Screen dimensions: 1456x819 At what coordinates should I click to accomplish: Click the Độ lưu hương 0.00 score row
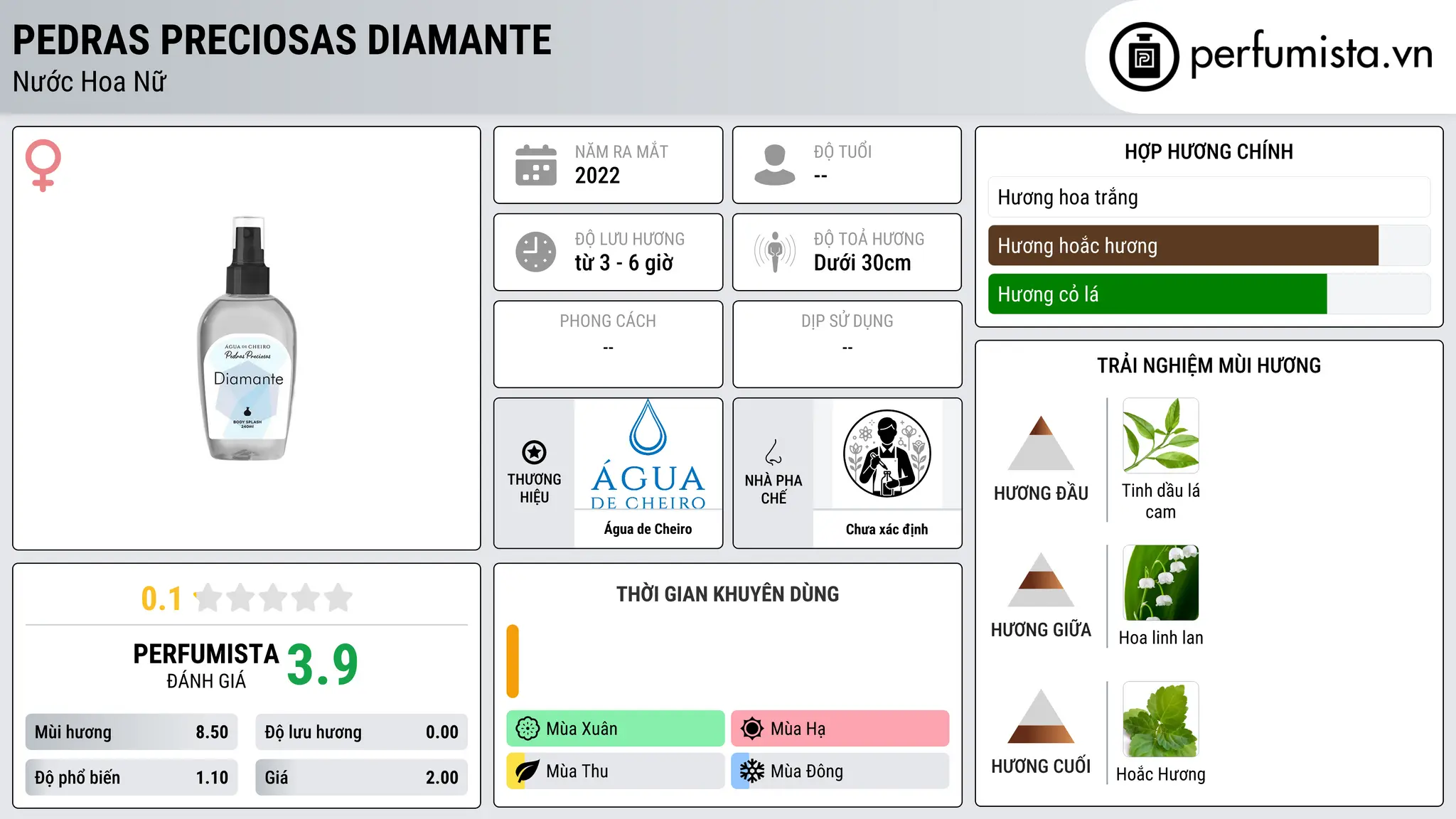point(362,732)
